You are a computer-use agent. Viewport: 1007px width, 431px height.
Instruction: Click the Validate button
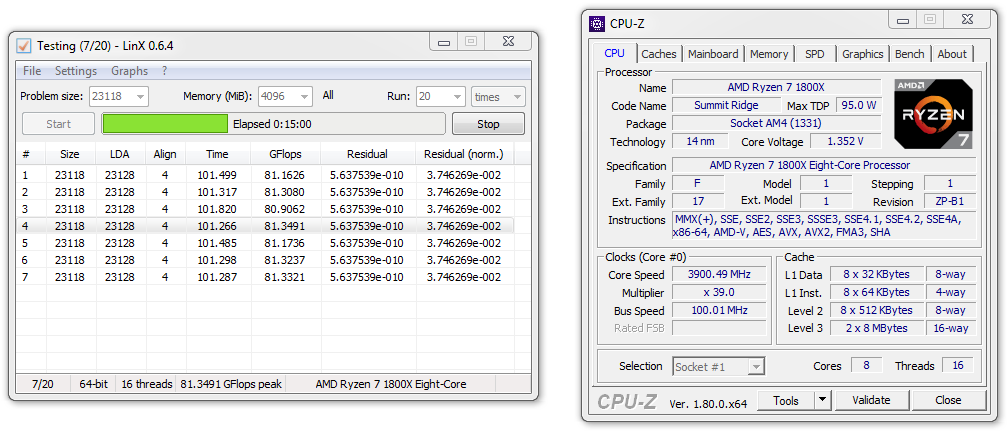coord(871,400)
